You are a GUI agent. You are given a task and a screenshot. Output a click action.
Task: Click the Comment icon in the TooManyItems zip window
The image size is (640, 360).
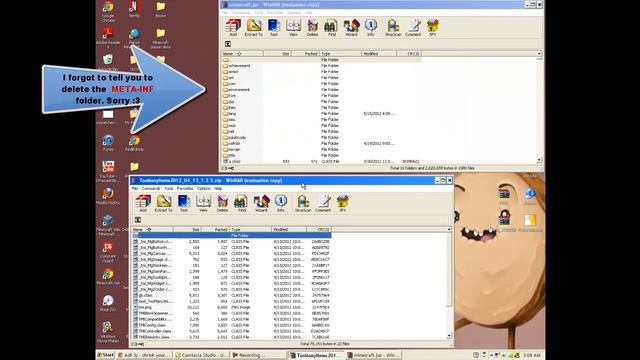tap(323, 203)
